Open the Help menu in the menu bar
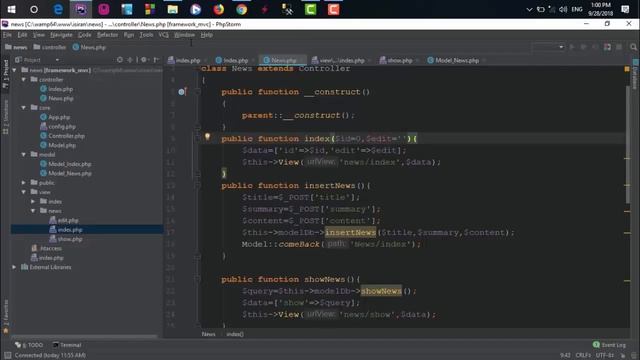This screenshot has width=640, height=360. tap(207, 35)
